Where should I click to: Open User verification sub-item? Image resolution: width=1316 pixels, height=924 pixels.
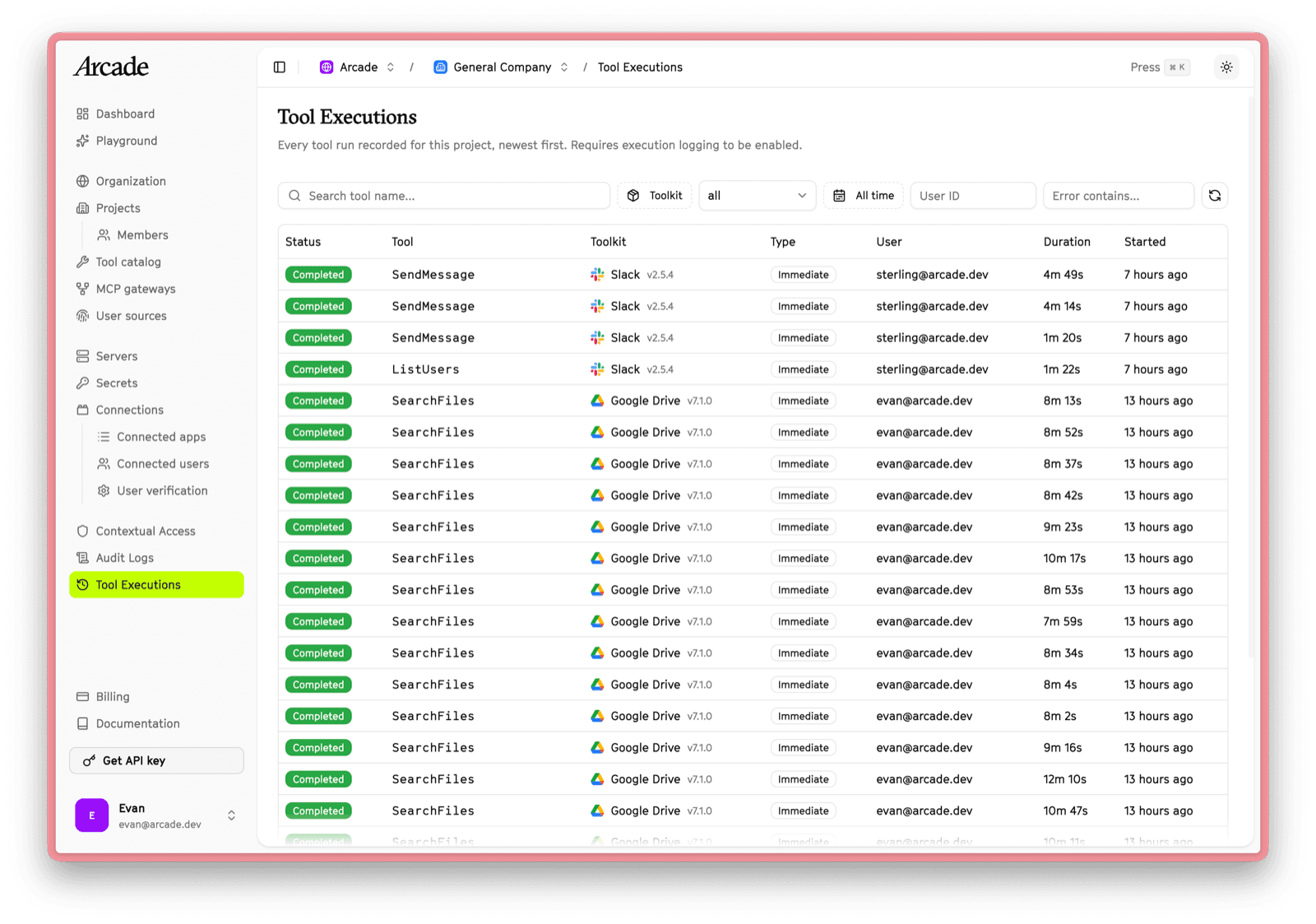click(x=162, y=490)
